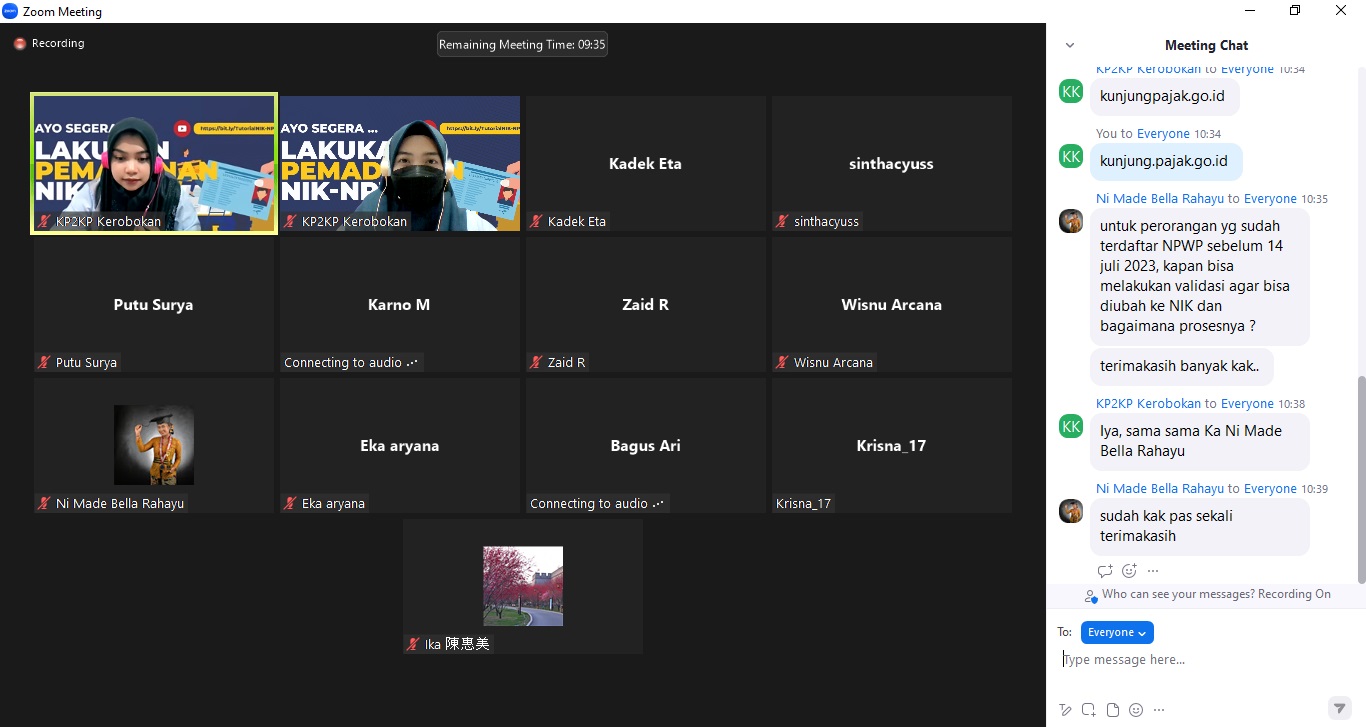Click the send message arrow button
This screenshot has height=727, width=1366.
tap(1338, 708)
